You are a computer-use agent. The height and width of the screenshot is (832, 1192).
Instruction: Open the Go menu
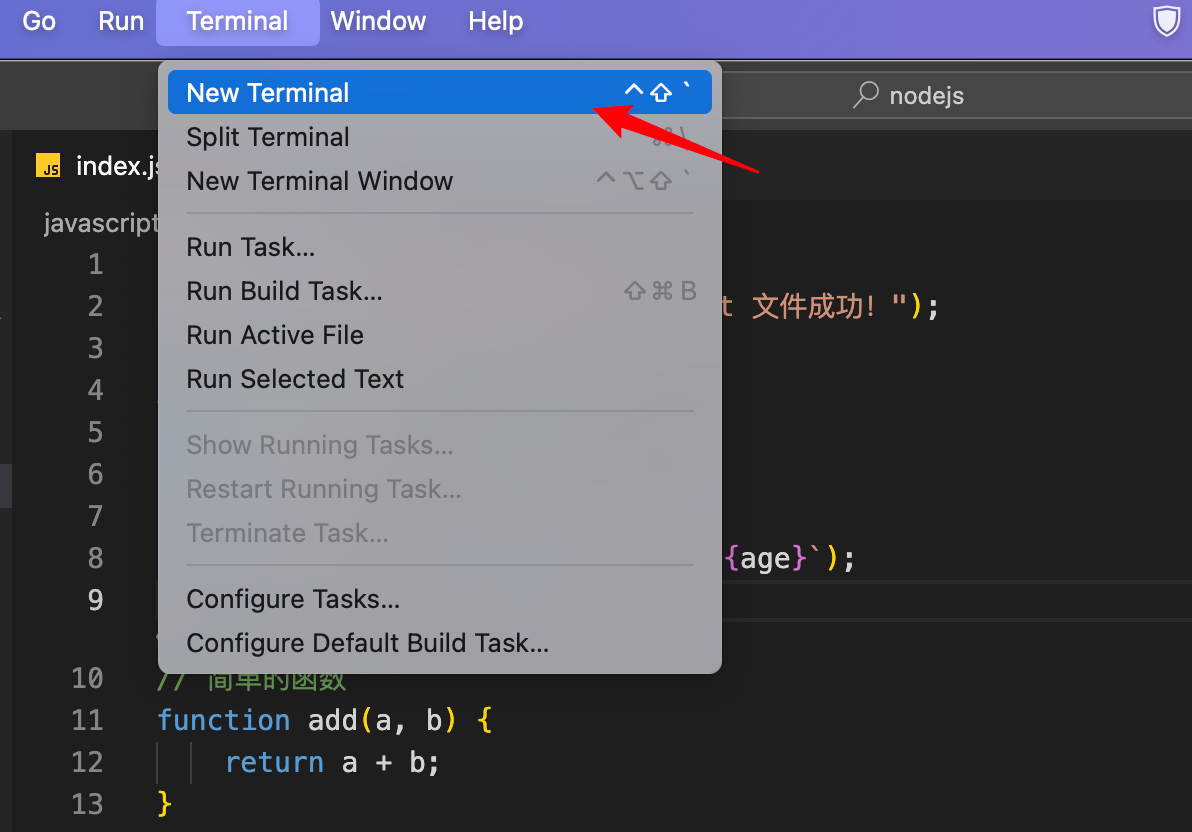click(38, 21)
